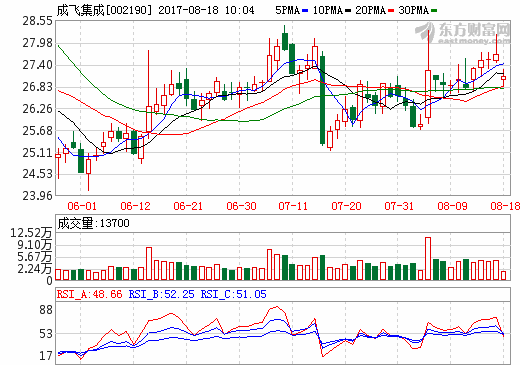Click the blue 5PMA legend color marker
This screenshot has width=520, height=365.
(x=305, y=11)
